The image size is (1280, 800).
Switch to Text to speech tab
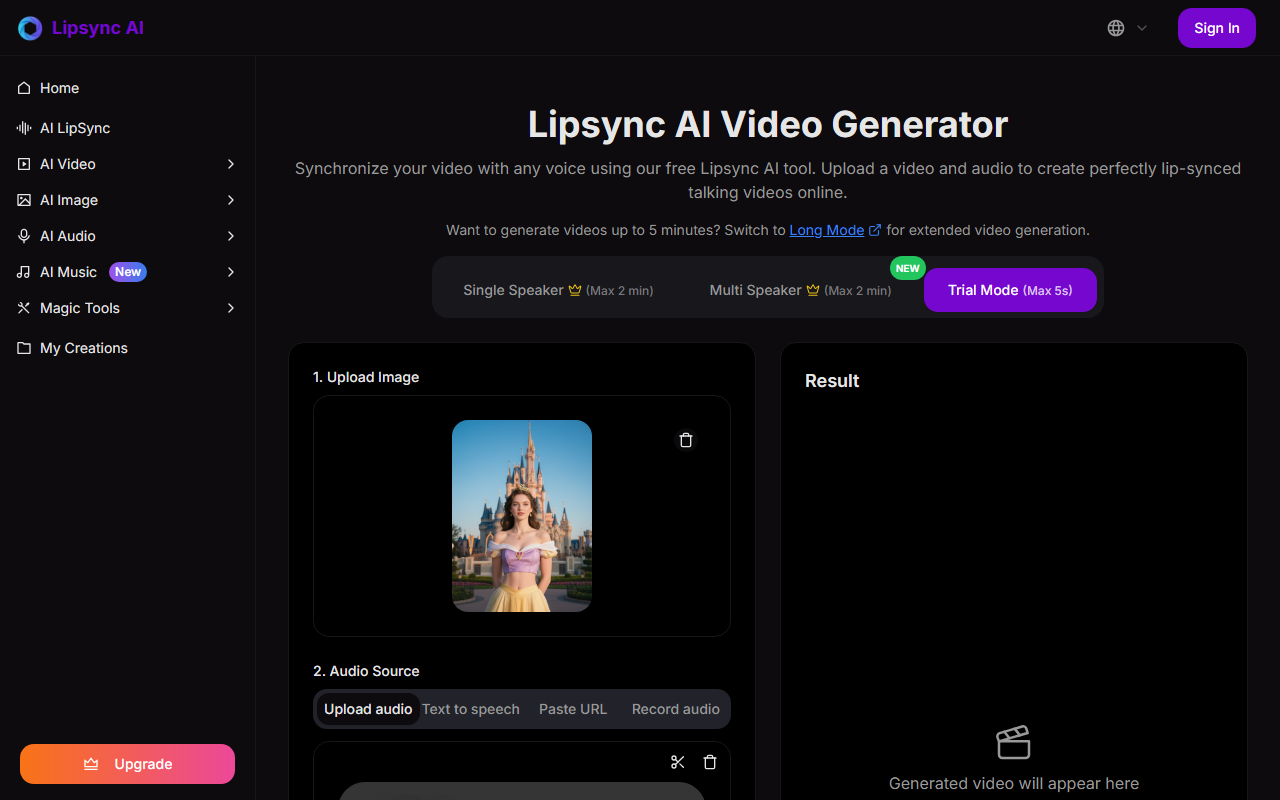(471, 709)
